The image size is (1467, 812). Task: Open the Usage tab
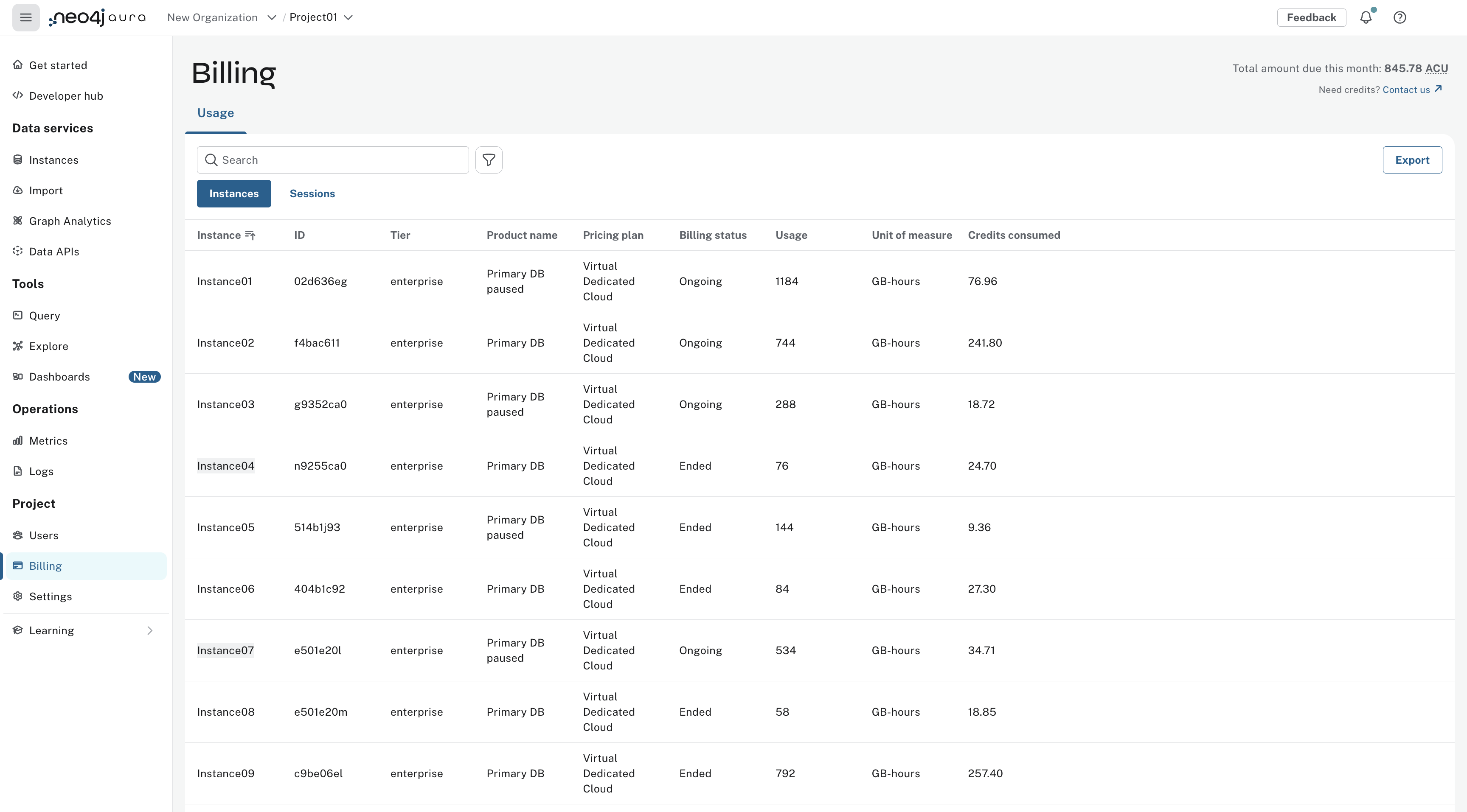click(215, 113)
